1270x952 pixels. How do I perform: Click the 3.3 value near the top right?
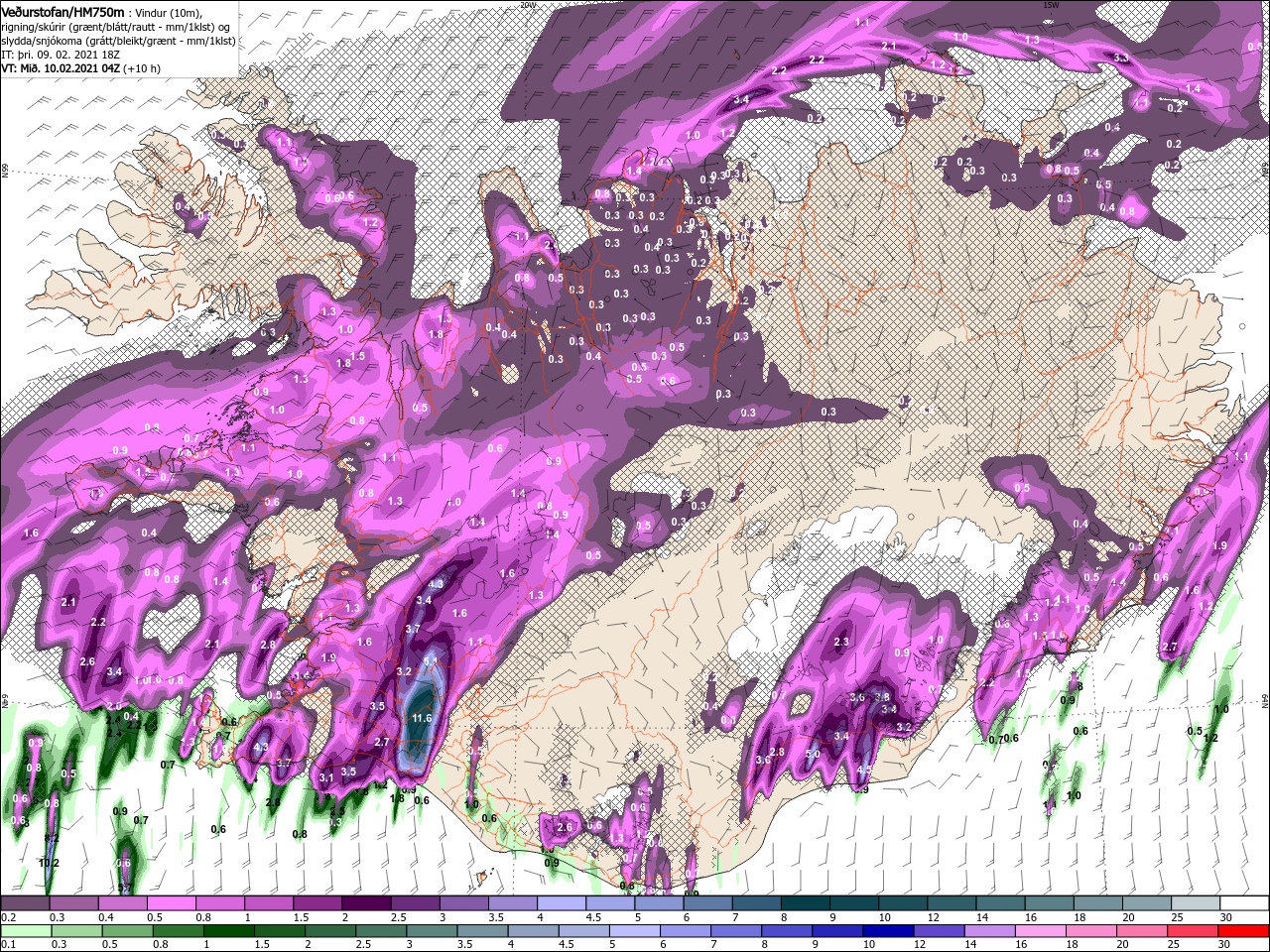[1121, 59]
